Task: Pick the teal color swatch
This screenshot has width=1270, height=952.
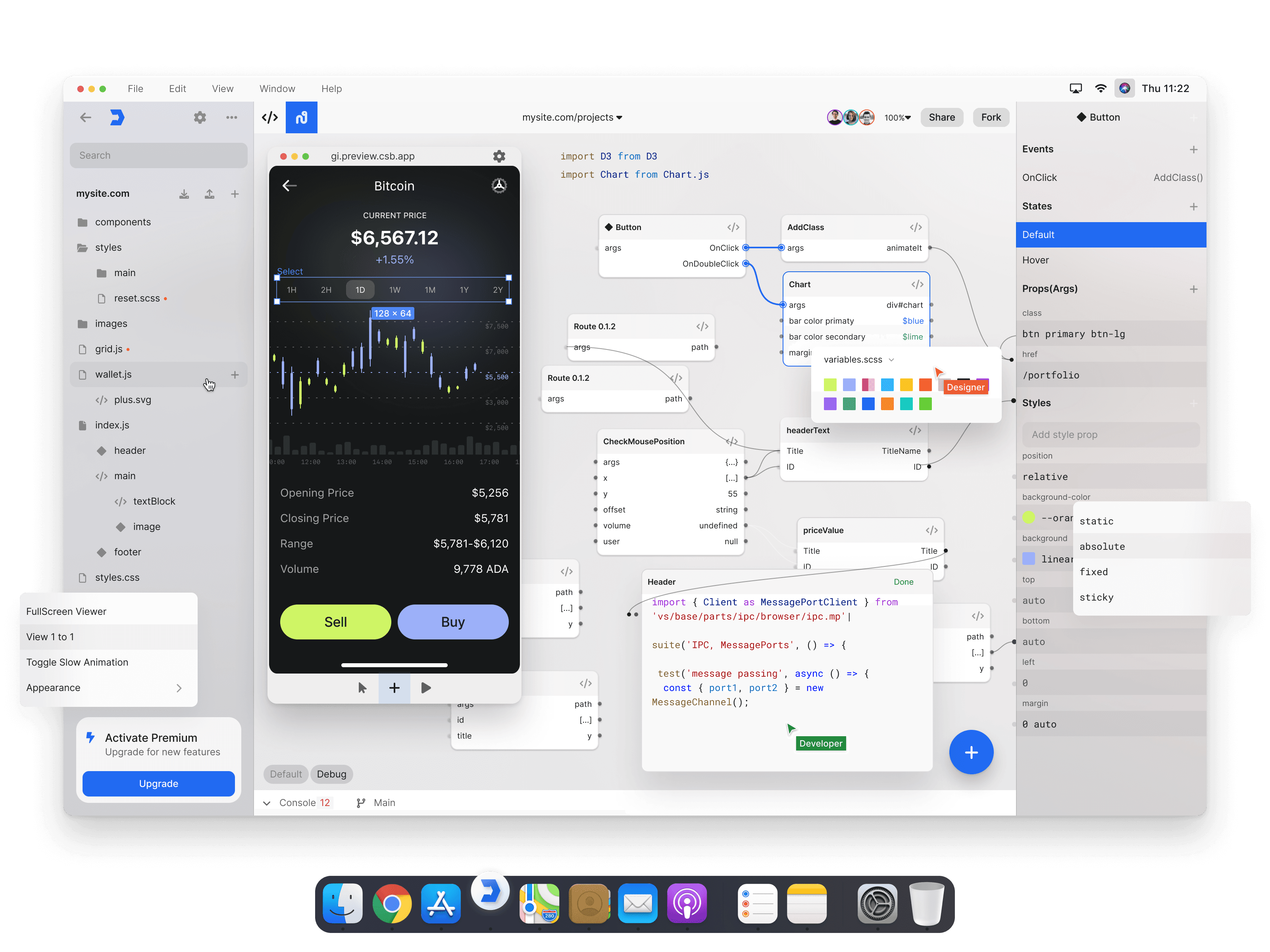Action: (x=906, y=404)
